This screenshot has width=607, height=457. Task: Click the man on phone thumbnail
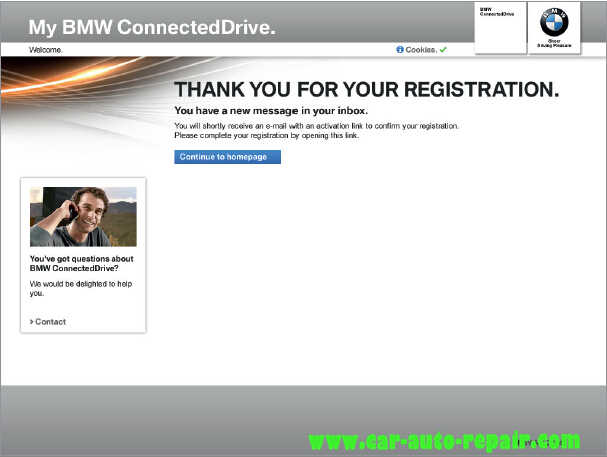(83, 217)
